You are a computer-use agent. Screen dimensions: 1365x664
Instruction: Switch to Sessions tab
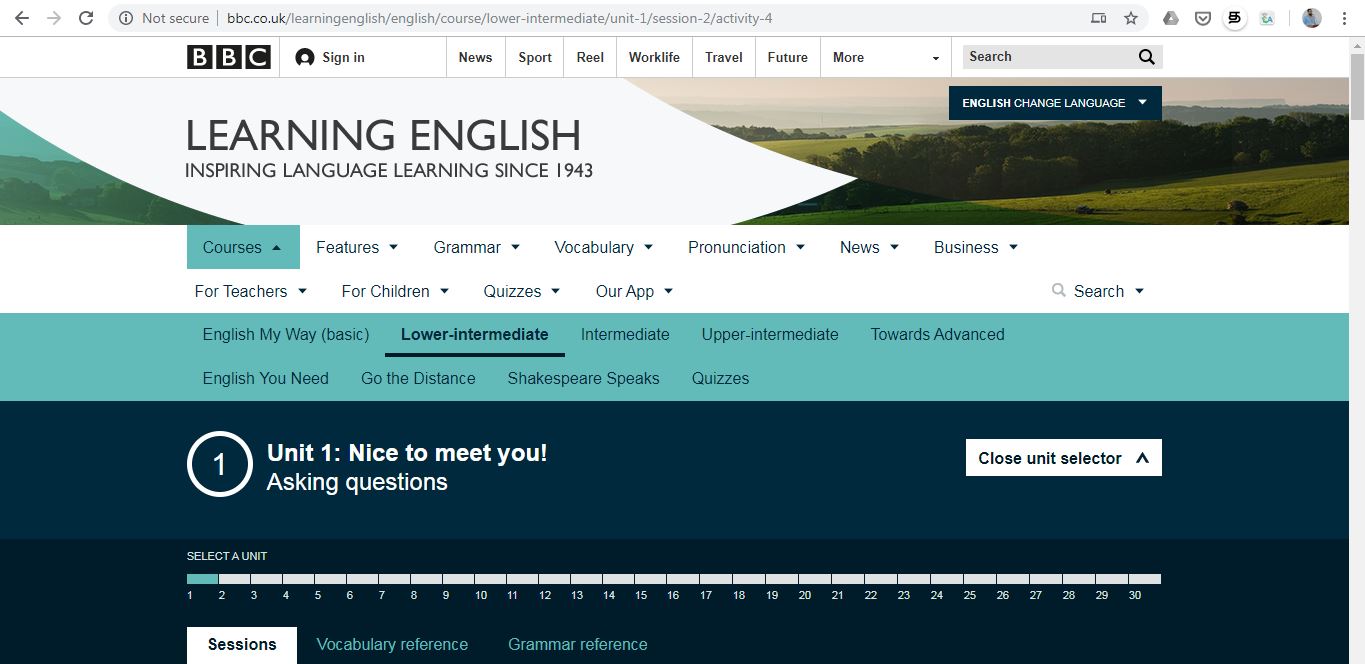242,645
